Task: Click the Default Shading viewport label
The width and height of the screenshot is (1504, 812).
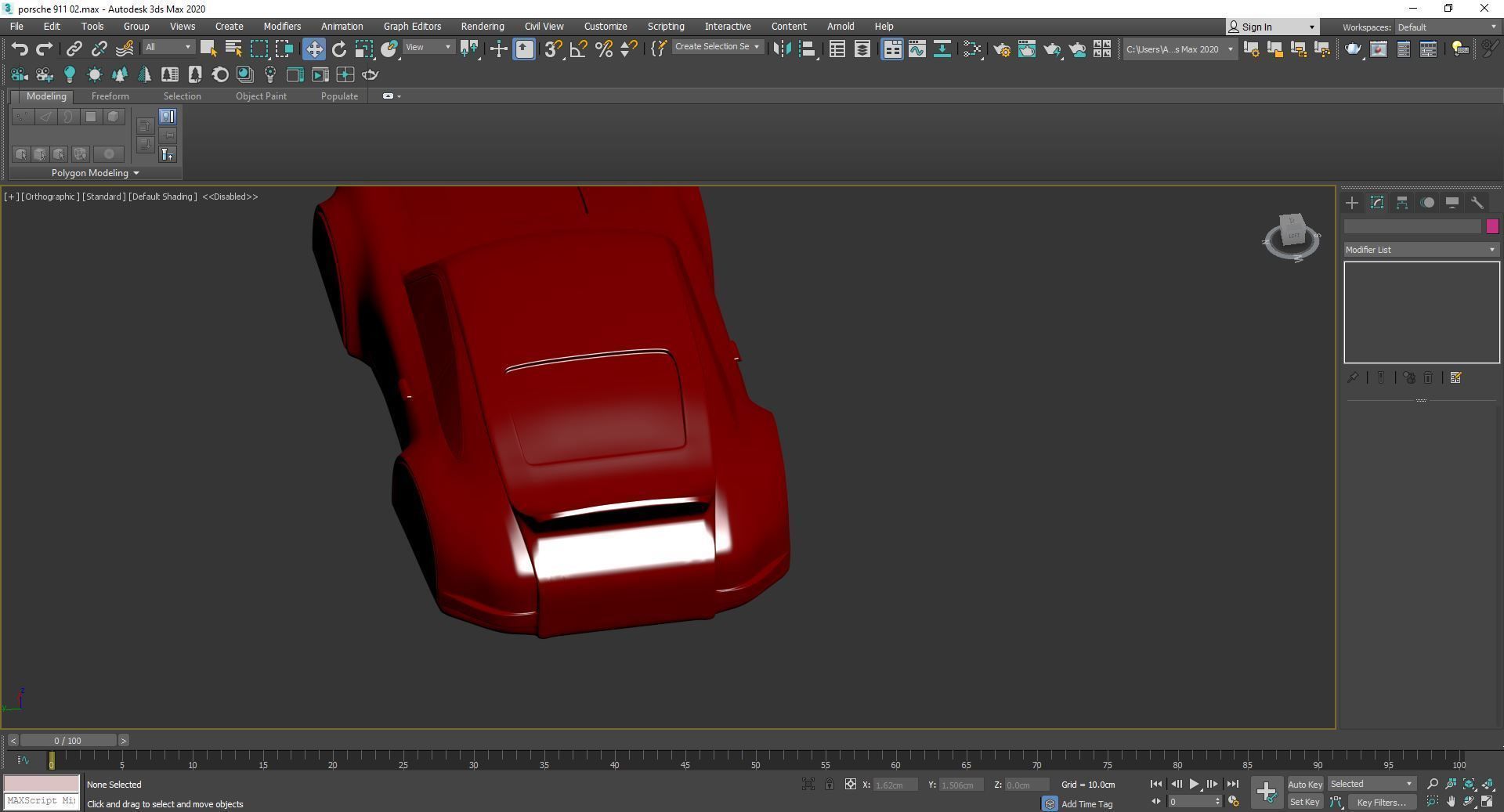Action: click(162, 197)
